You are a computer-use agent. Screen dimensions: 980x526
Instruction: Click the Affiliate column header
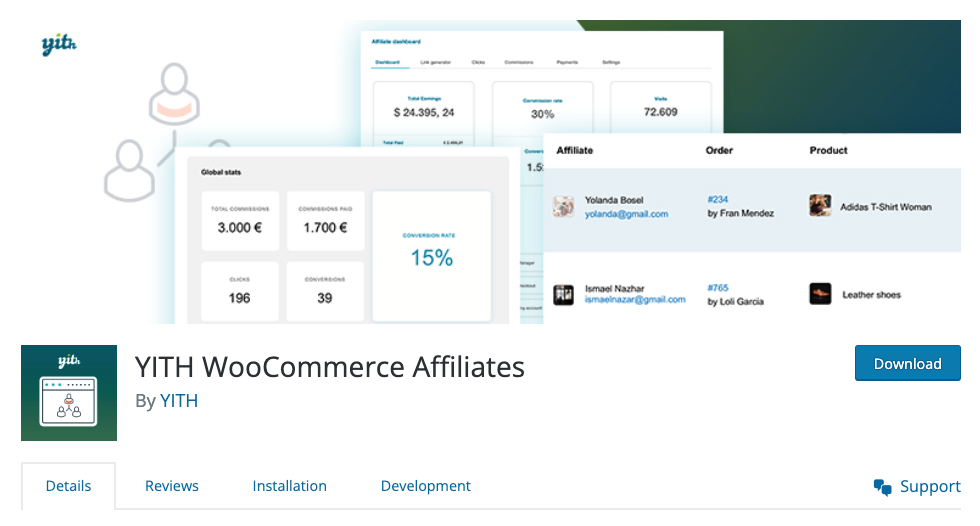(x=574, y=150)
